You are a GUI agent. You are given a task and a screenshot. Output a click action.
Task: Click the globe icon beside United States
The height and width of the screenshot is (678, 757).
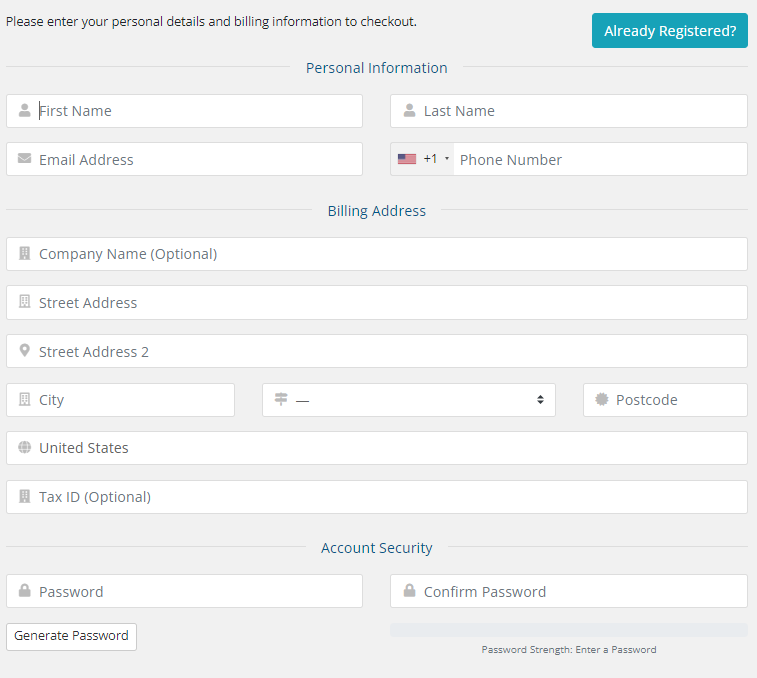[x=25, y=448]
